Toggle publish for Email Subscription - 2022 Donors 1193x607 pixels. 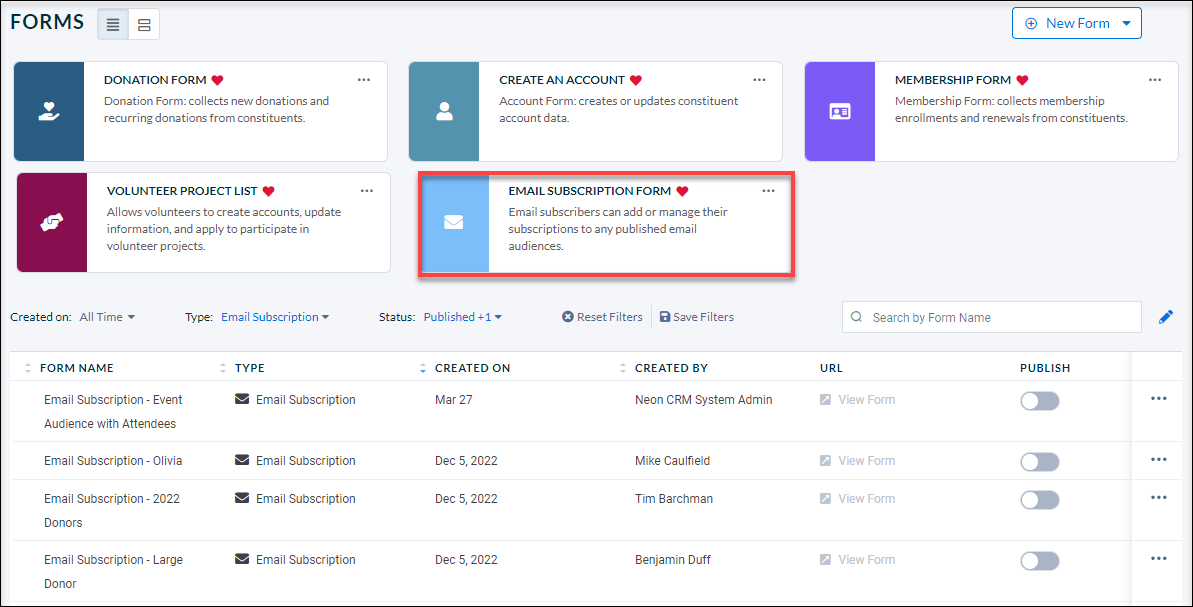(x=1039, y=500)
